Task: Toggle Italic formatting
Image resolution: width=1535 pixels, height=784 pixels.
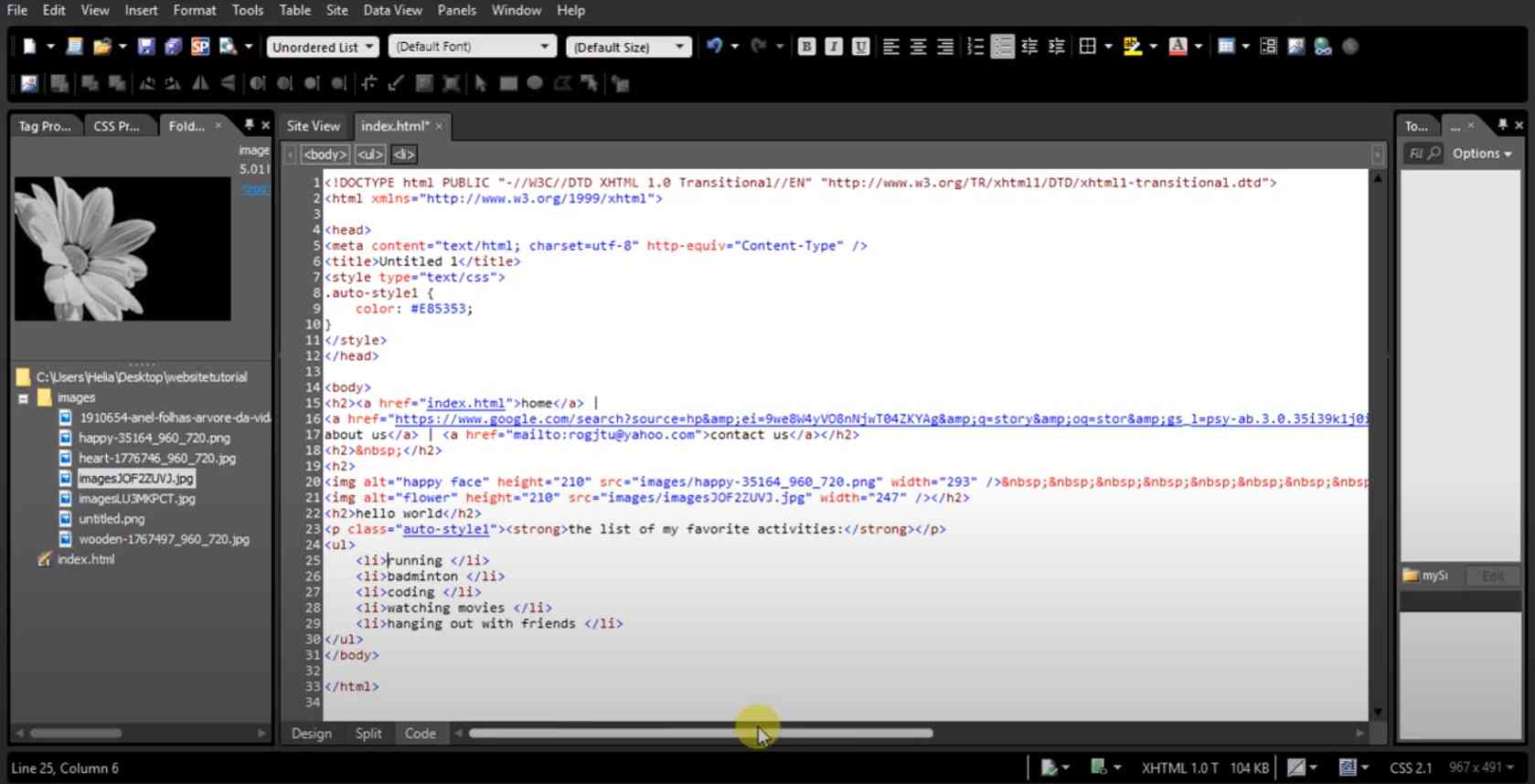Action: (834, 47)
